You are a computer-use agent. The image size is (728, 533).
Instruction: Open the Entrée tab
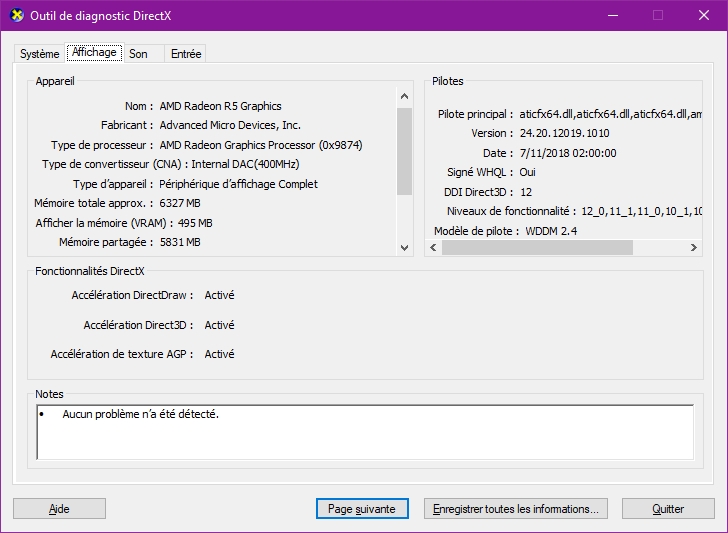coord(186,54)
